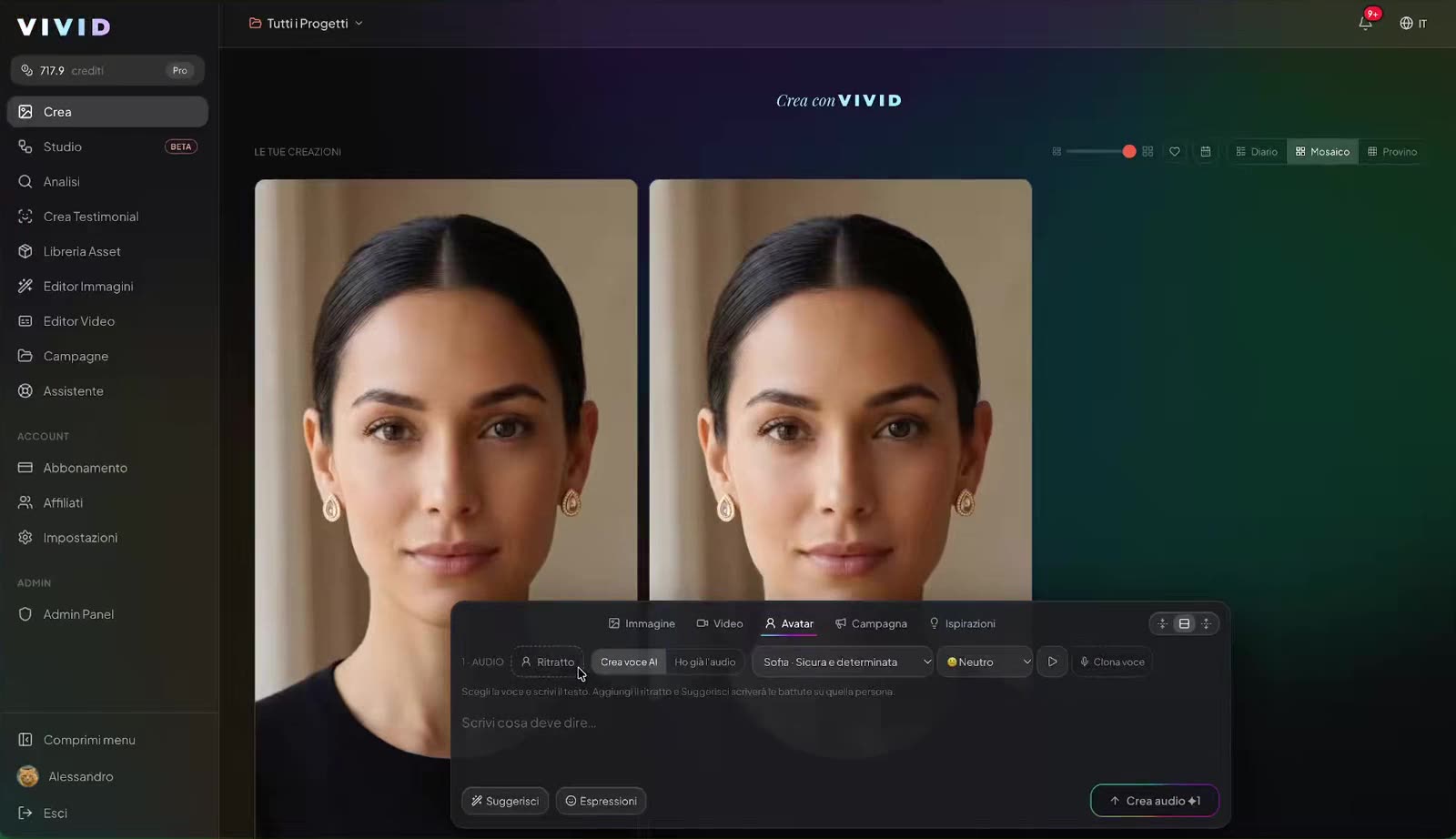1456x839 pixels.
Task: Open Editor Immagini
Action: (107, 287)
